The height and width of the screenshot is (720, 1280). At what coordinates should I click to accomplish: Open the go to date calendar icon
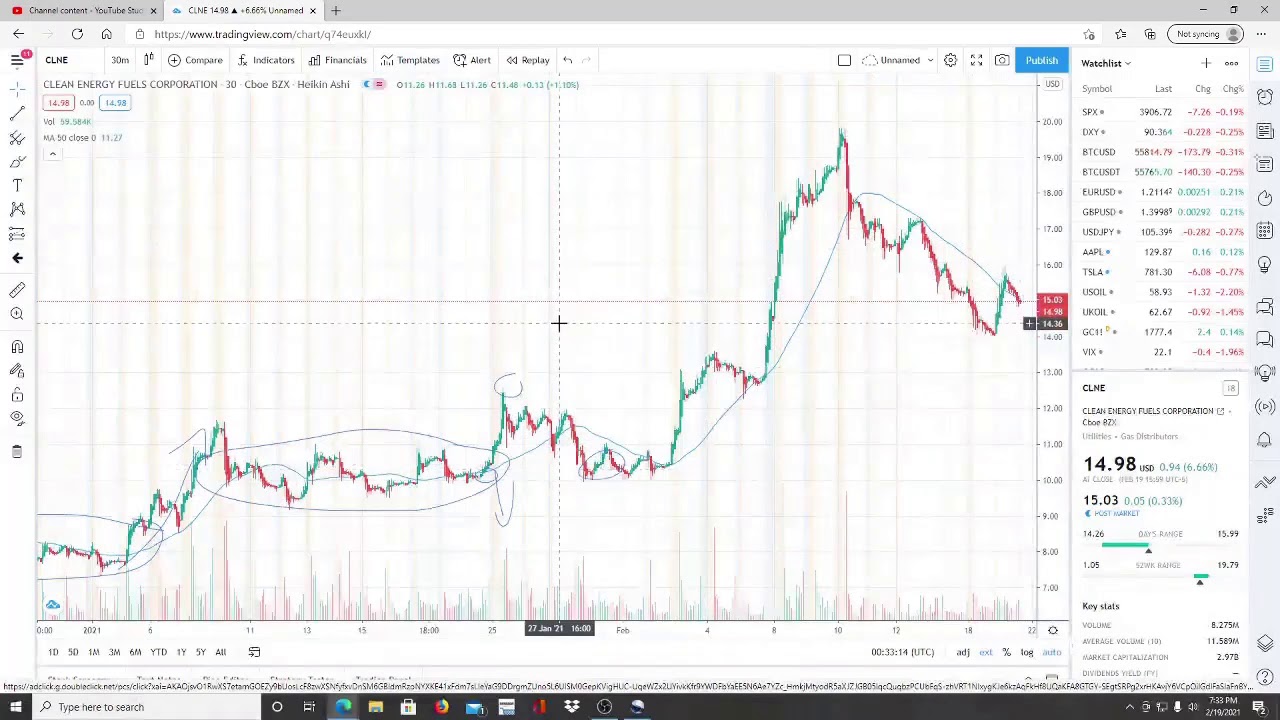point(254,652)
